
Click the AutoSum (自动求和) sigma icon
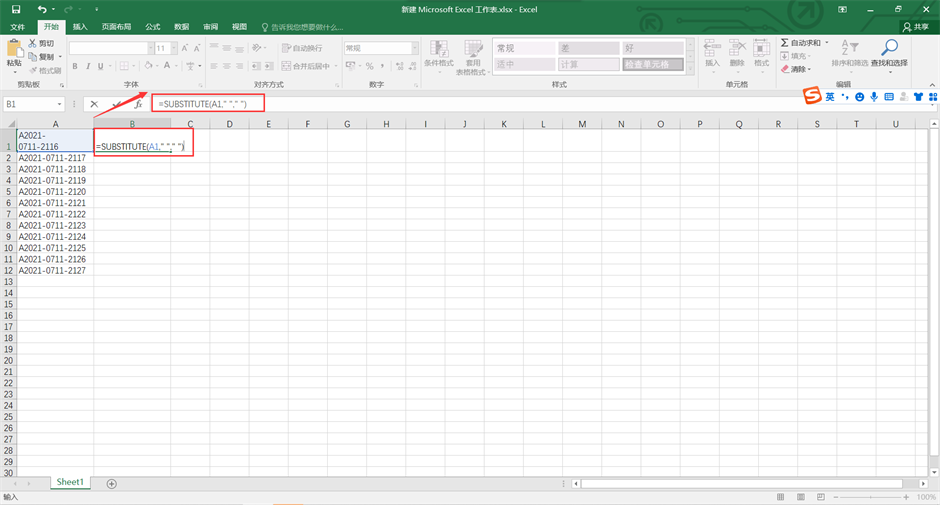point(785,43)
